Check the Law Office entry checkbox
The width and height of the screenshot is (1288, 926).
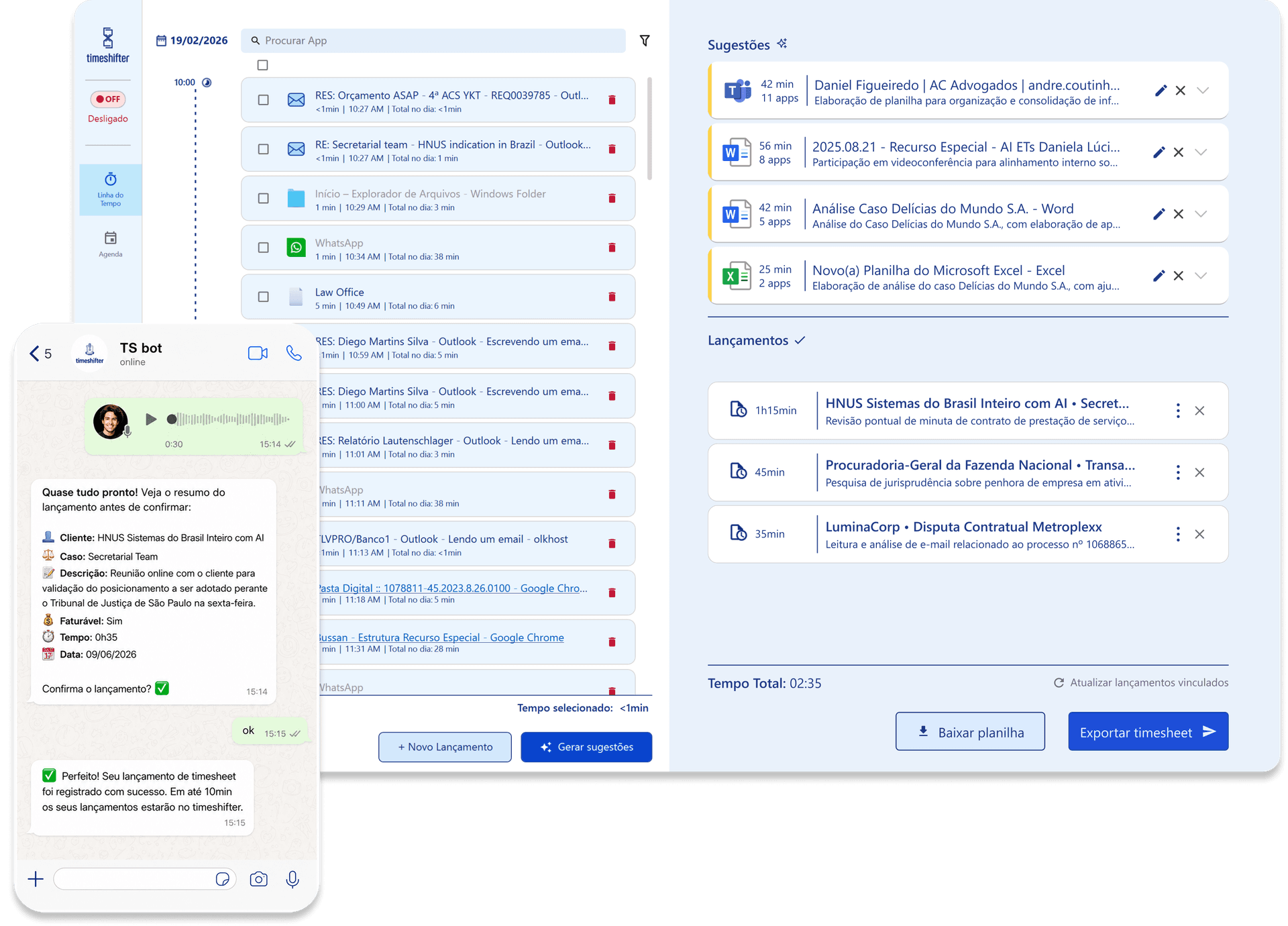(x=264, y=297)
